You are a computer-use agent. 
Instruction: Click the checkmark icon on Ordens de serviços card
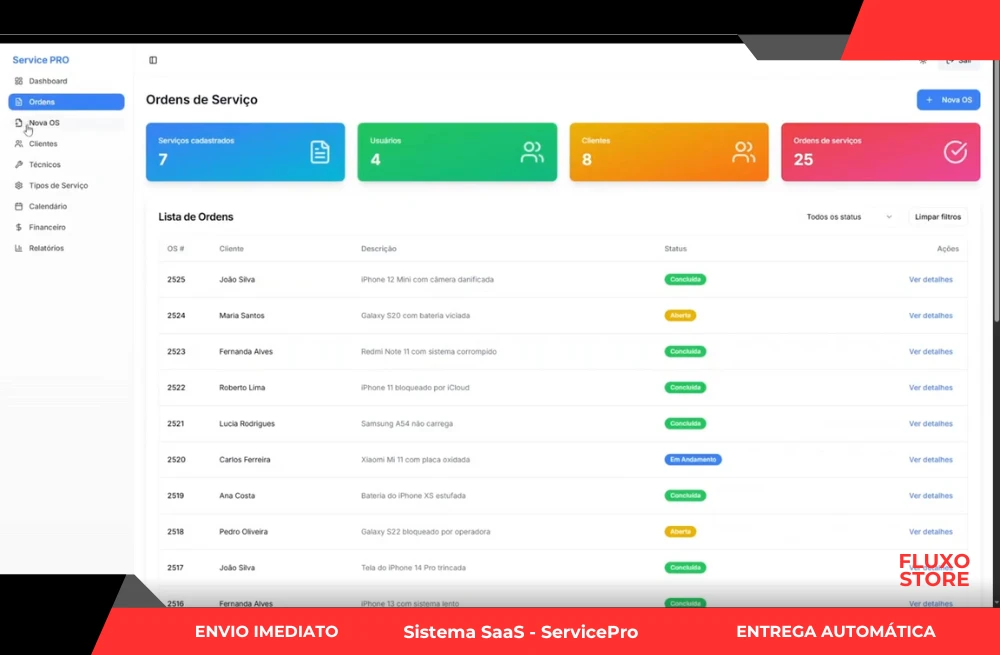tap(955, 152)
